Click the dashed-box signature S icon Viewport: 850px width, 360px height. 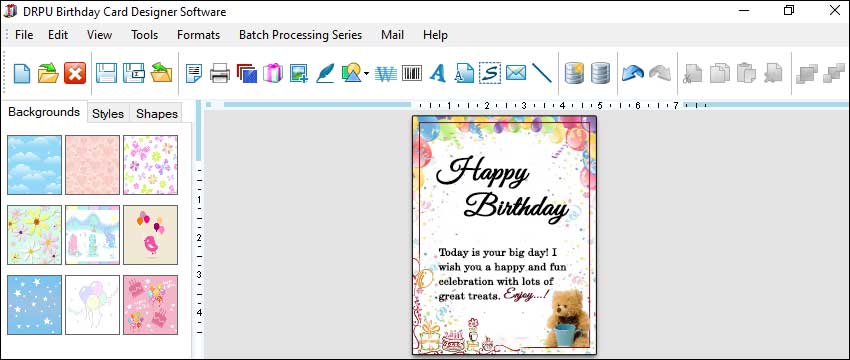(490, 73)
